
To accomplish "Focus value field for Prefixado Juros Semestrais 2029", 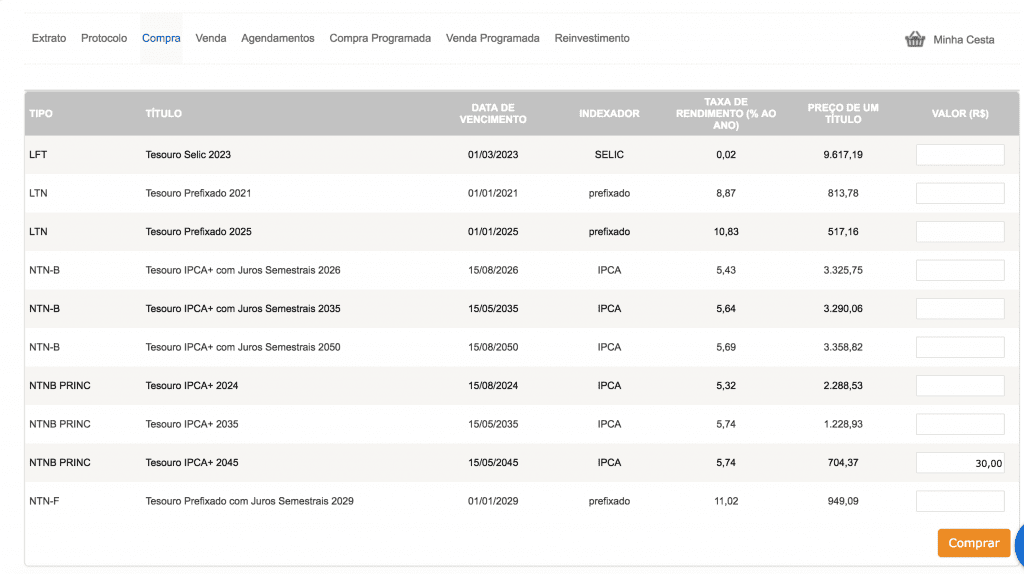I will (960, 502).
